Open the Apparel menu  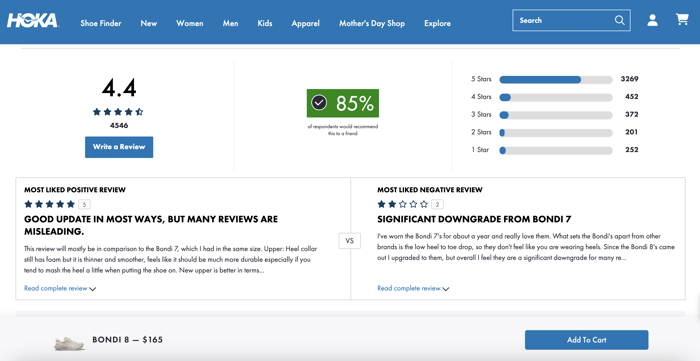point(305,23)
